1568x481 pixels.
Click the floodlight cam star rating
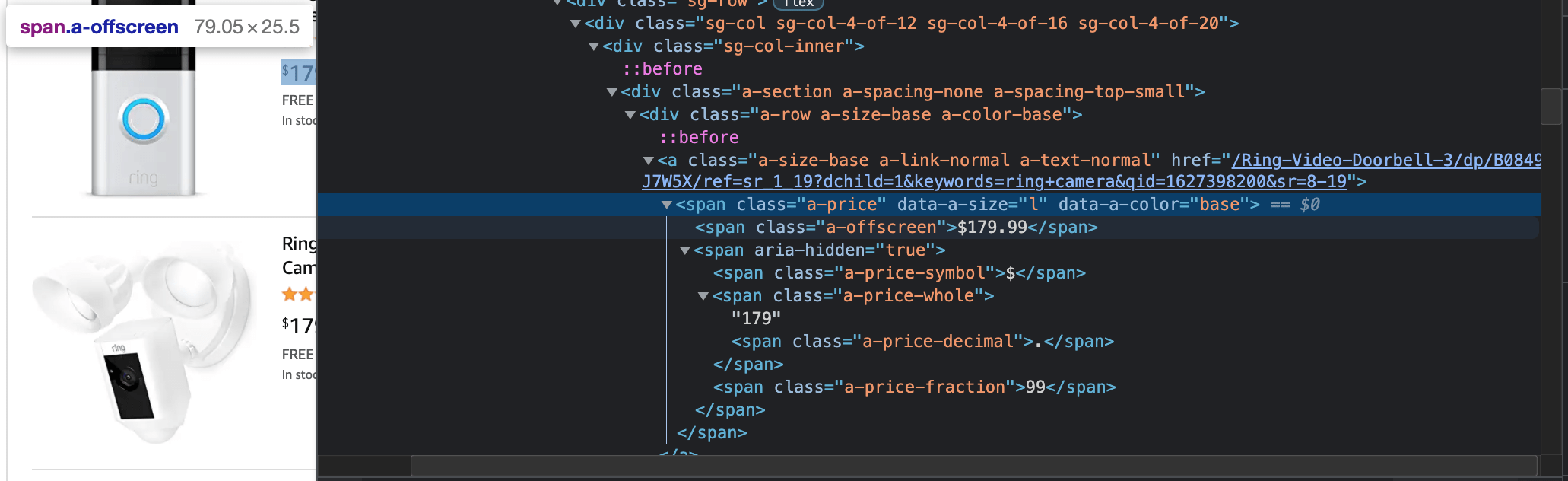click(x=298, y=295)
